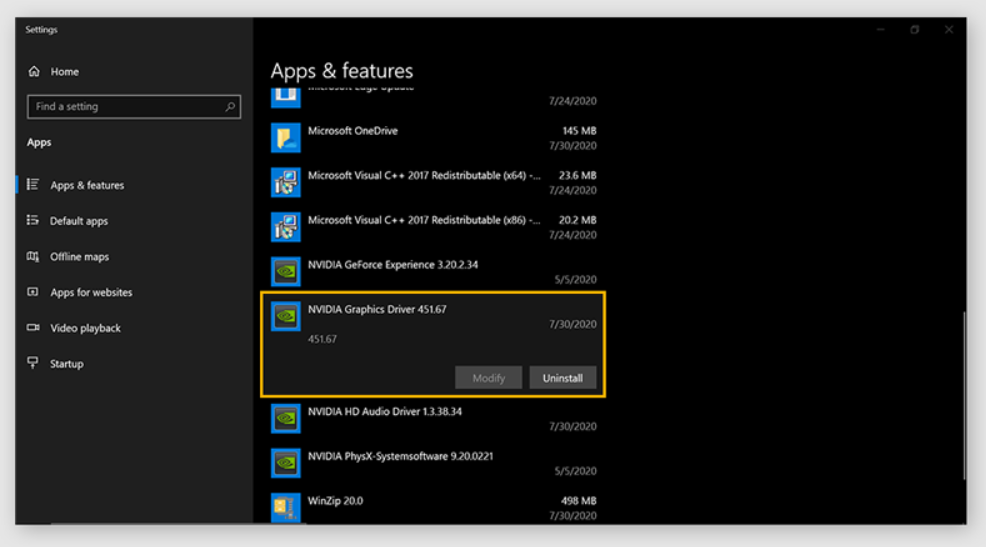Click the 145 MB size value
The width and height of the screenshot is (986, 547).
coord(579,131)
